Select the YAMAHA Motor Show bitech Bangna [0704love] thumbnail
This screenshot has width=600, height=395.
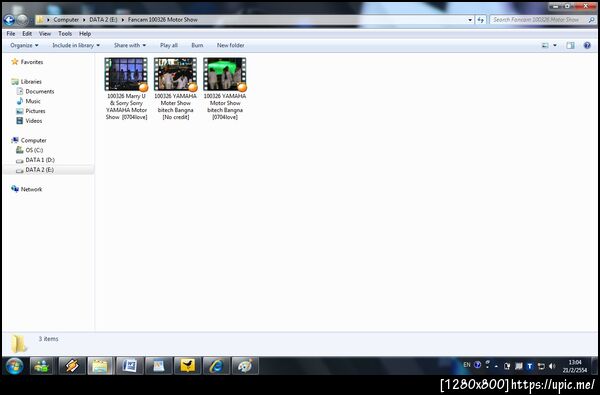[225, 75]
